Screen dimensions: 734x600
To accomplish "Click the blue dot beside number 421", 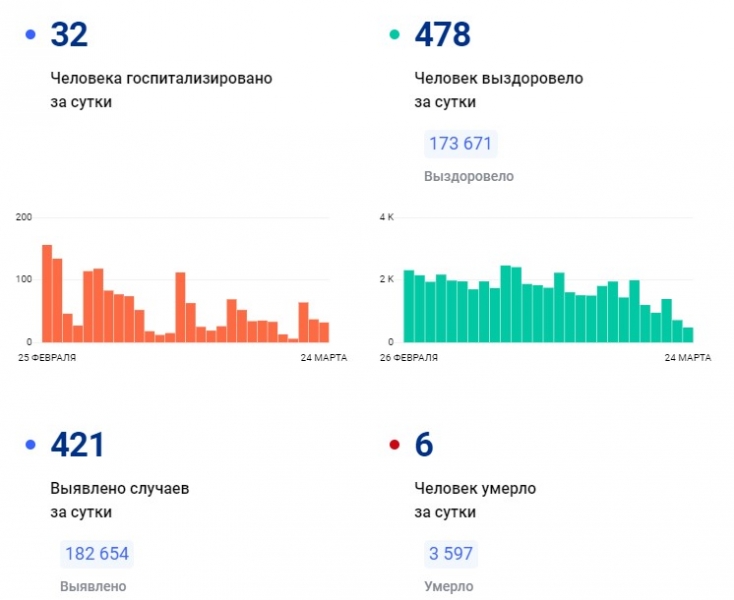I will (x=30, y=445).
